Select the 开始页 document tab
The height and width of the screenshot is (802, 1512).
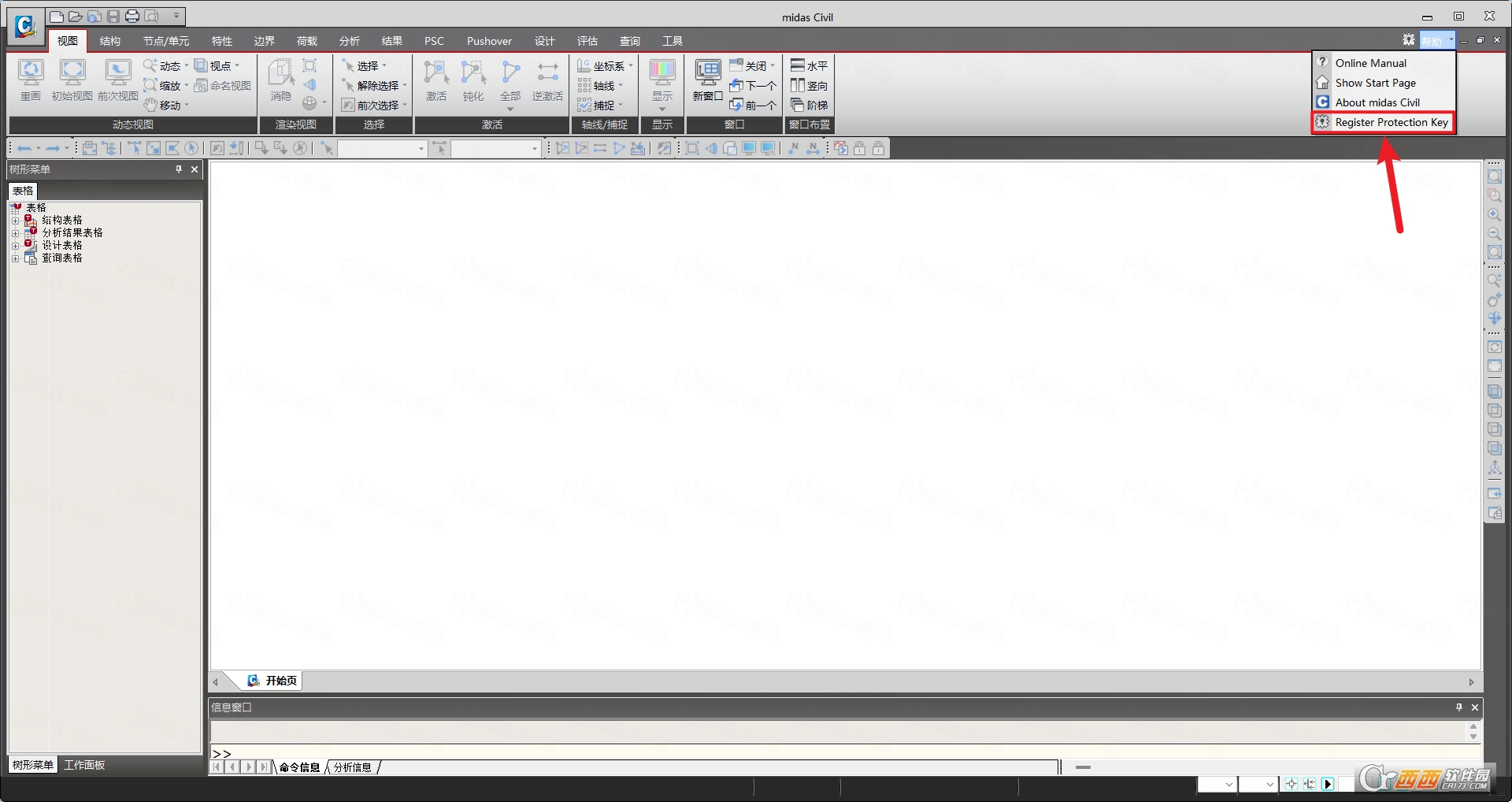click(272, 681)
